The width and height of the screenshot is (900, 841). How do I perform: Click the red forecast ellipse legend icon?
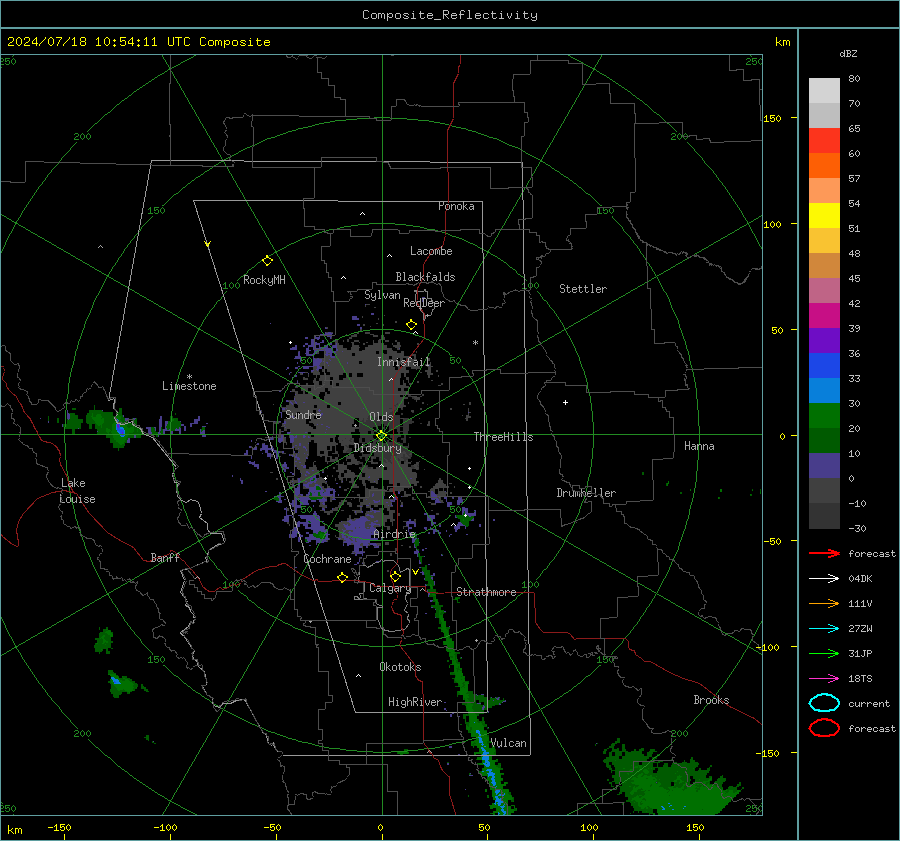click(824, 728)
